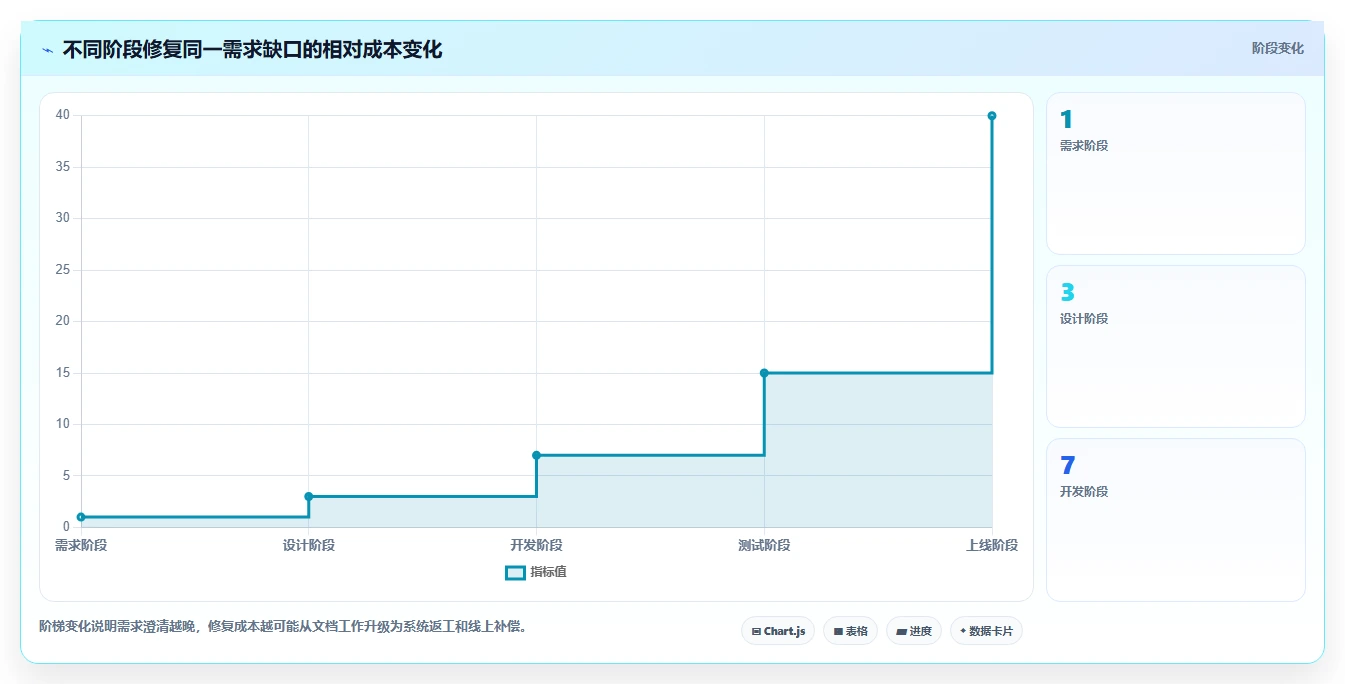Click the 表格 tag chip
This screenshot has width=1345, height=684.
pos(850,631)
